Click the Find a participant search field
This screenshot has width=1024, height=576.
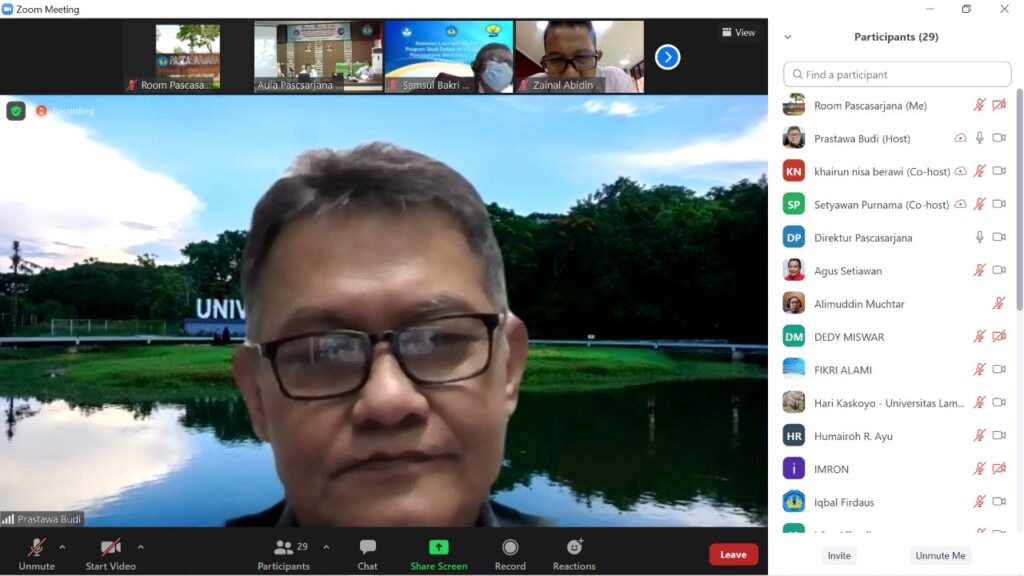897,74
